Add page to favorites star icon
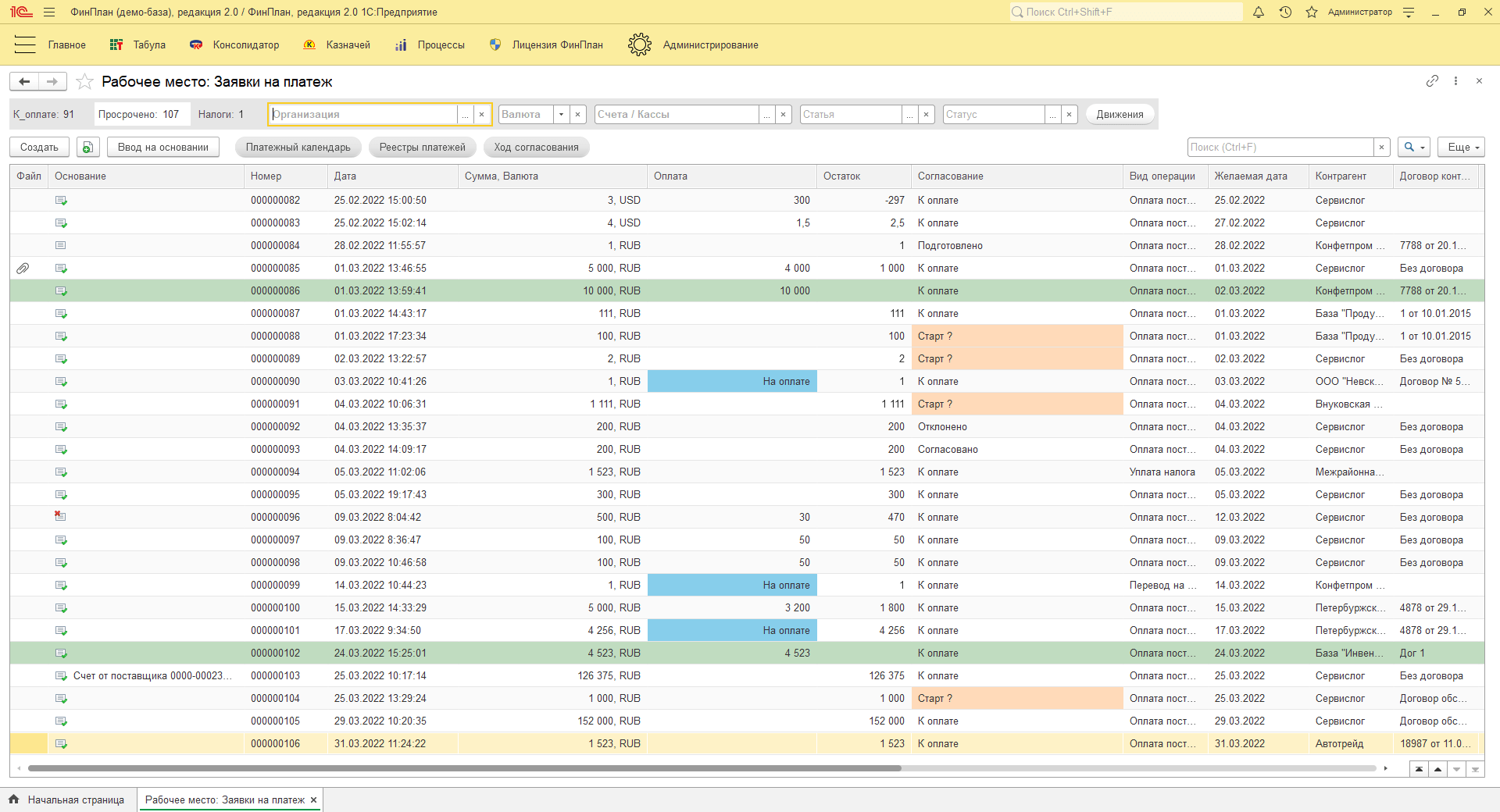This screenshot has width=1500, height=812. point(85,82)
